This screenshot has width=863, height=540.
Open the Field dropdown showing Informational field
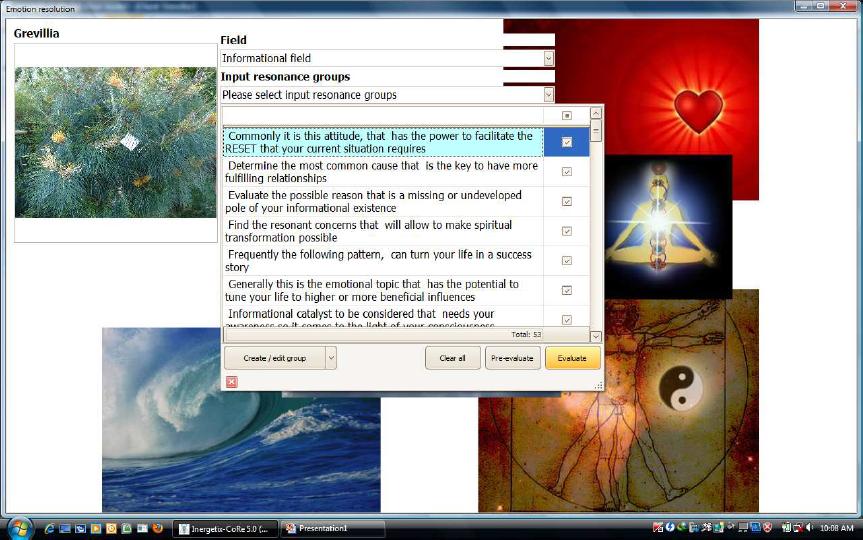548,59
